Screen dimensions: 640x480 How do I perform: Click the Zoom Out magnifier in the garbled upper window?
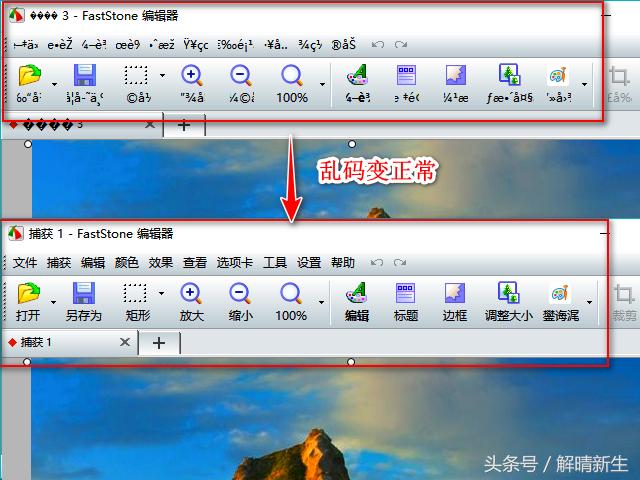(241, 75)
